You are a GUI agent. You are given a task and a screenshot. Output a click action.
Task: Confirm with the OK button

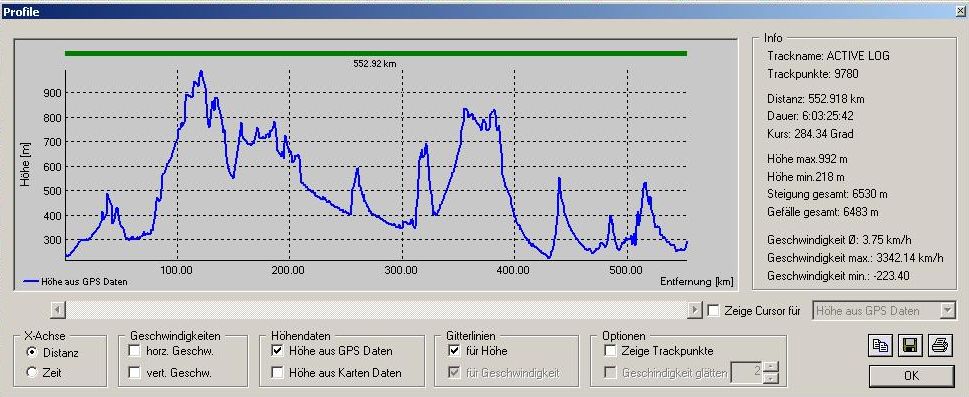(912, 375)
